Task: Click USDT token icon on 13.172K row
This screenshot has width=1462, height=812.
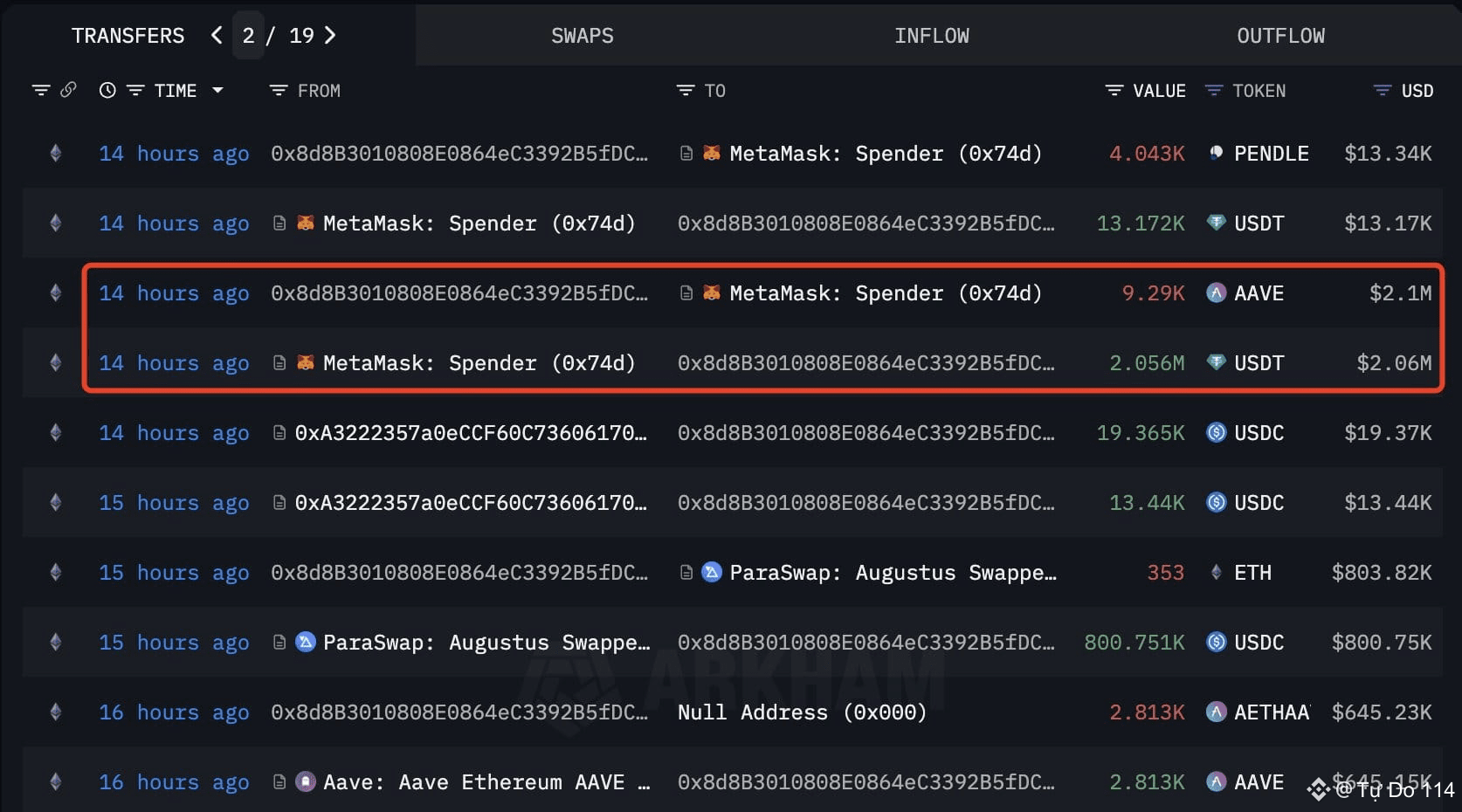Action: [x=1216, y=224]
